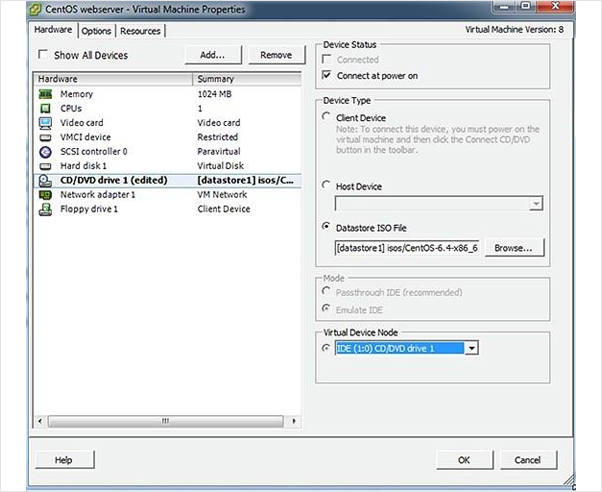Click the Hardware column header
The width and height of the screenshot is (602, 492).
[x=114, y=79]
